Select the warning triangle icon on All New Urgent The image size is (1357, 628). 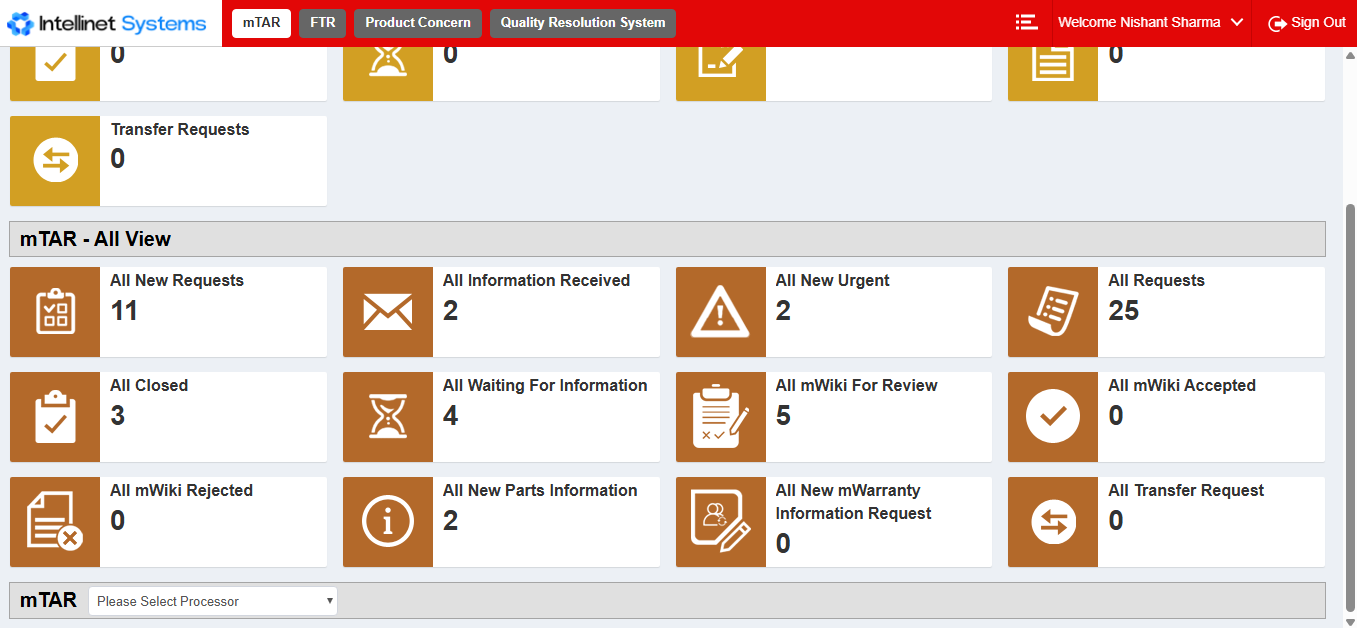tap(720, 311)
